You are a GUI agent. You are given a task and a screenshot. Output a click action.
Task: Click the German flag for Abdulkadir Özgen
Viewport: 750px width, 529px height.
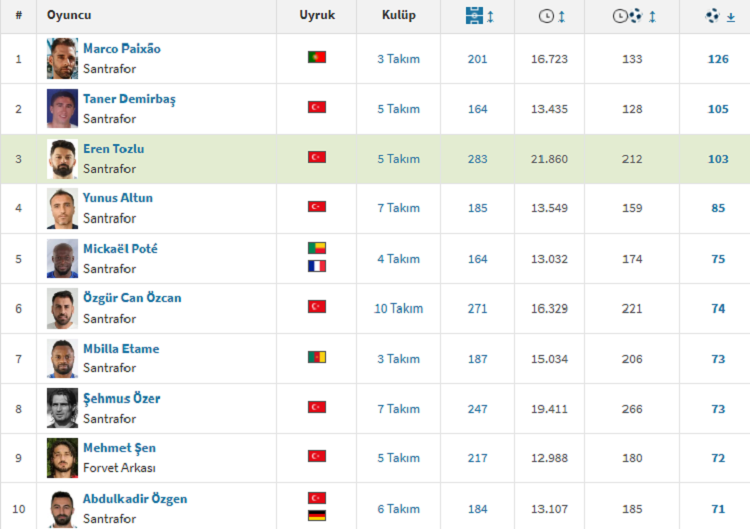pyautogui.click(x=317, y=516)
